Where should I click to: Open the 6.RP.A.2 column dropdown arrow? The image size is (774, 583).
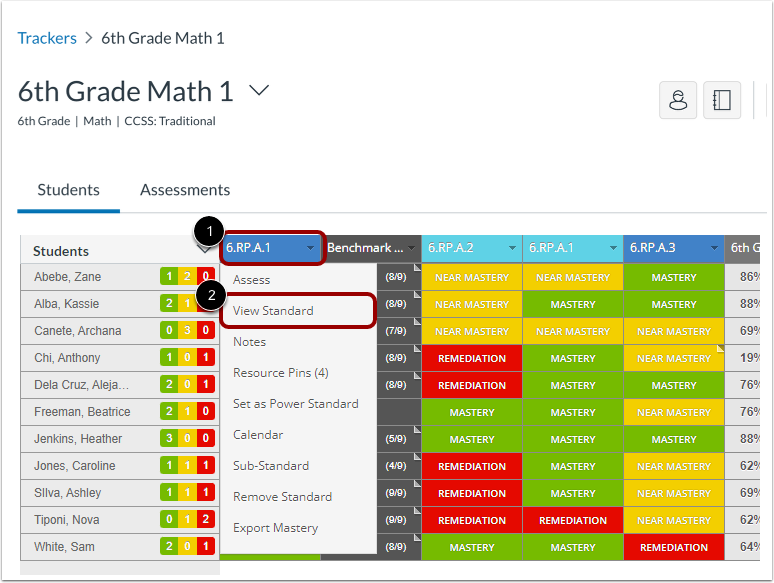512,248
